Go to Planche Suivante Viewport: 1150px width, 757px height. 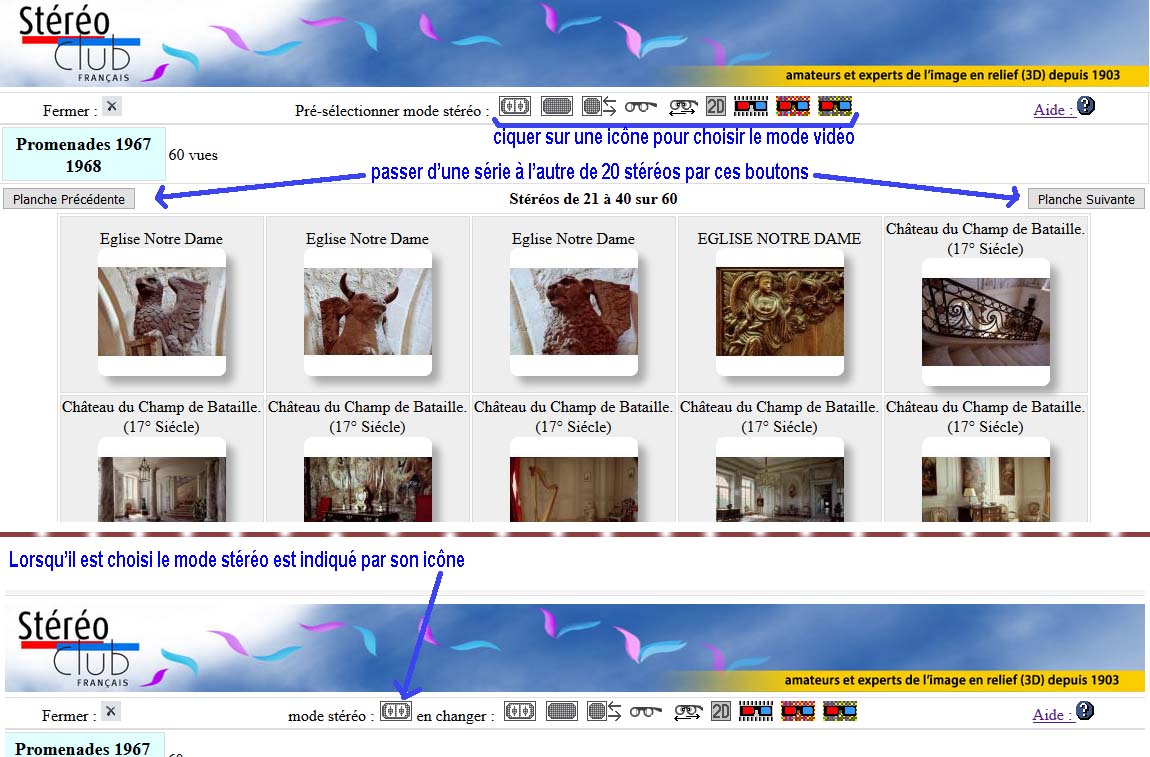(x=1086, y=199)
